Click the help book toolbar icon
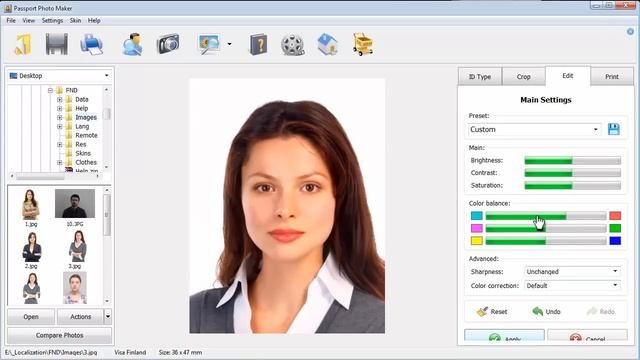The height and width of the screenshot is (360, 640). pos(258,44)
